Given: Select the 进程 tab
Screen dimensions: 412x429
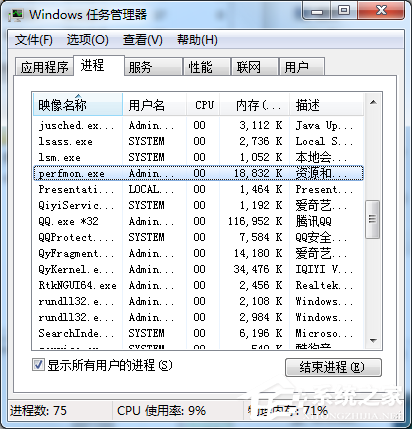Looking at the screenshot, I should click(99, 65).
